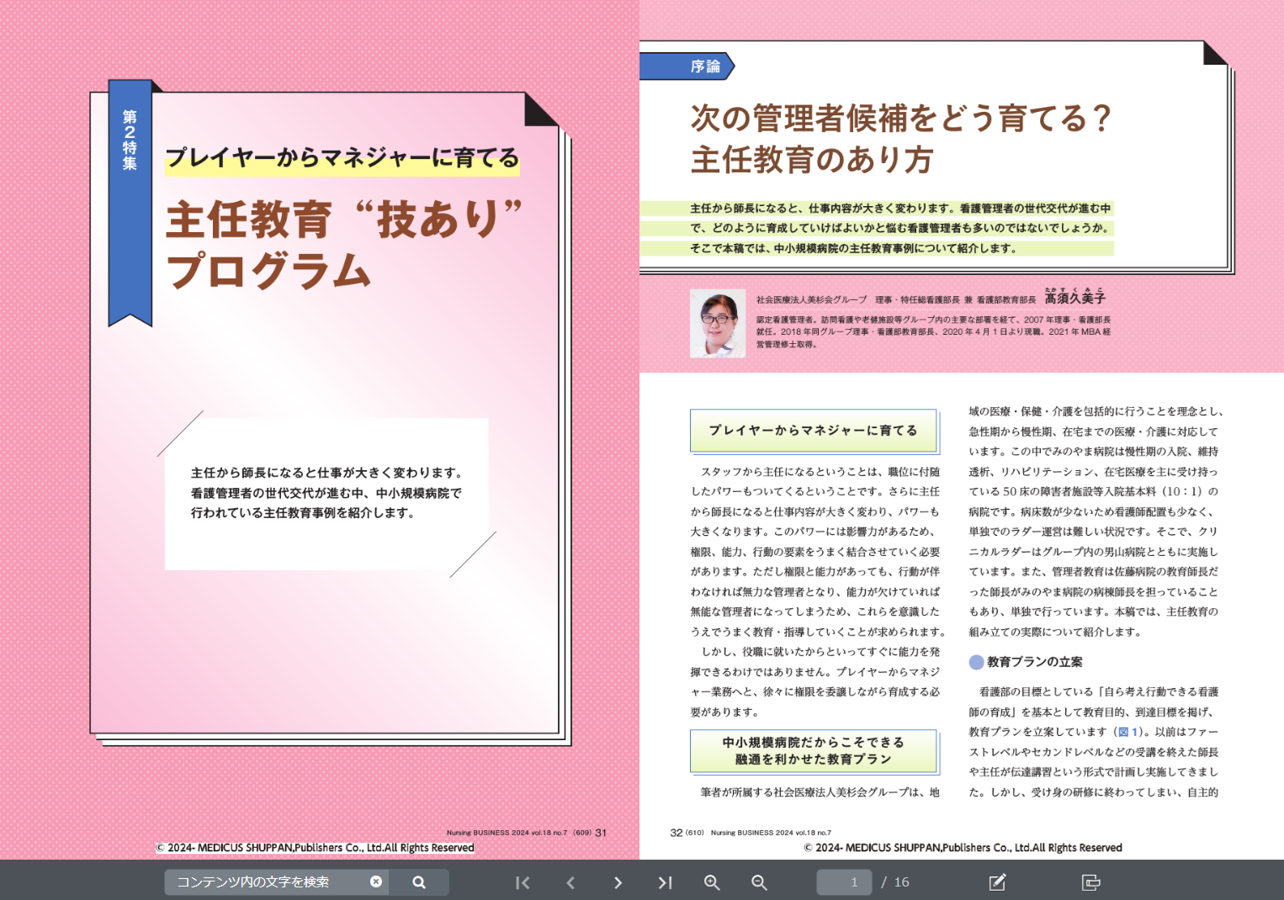Go to the previous page
This screenshot has width=1284, height=900.
(570, 883)
